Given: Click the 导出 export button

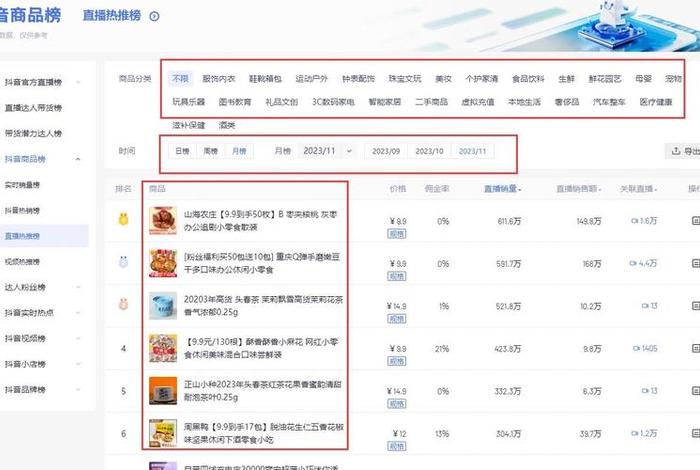Looking at the screenshot, I should click(683, 151).
